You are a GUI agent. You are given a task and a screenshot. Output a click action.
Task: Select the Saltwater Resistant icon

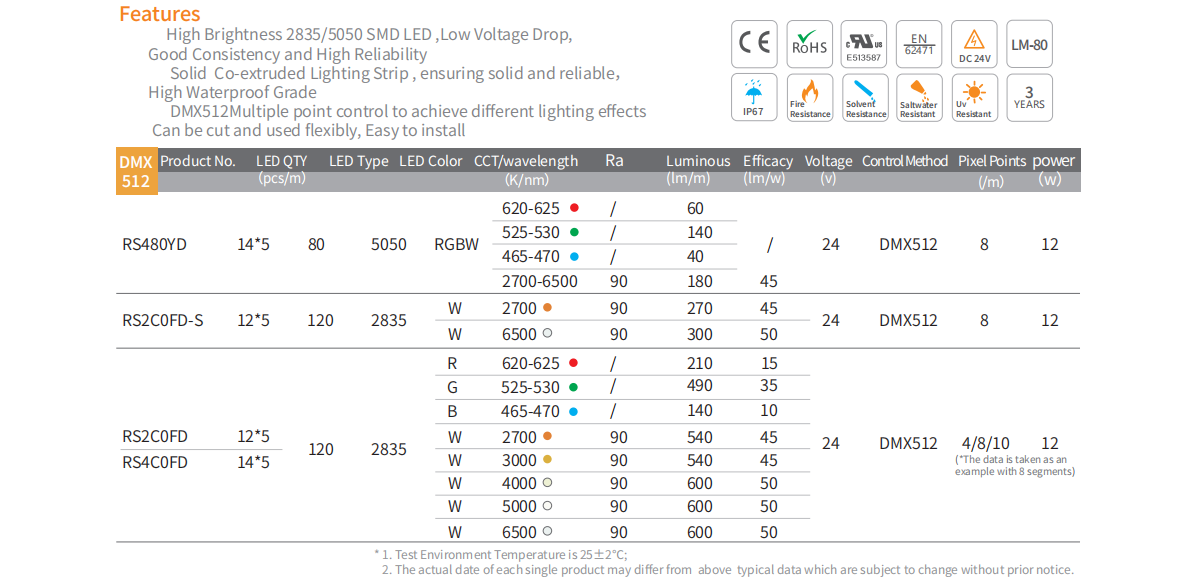pyautogui.click(x=918, y=98)
